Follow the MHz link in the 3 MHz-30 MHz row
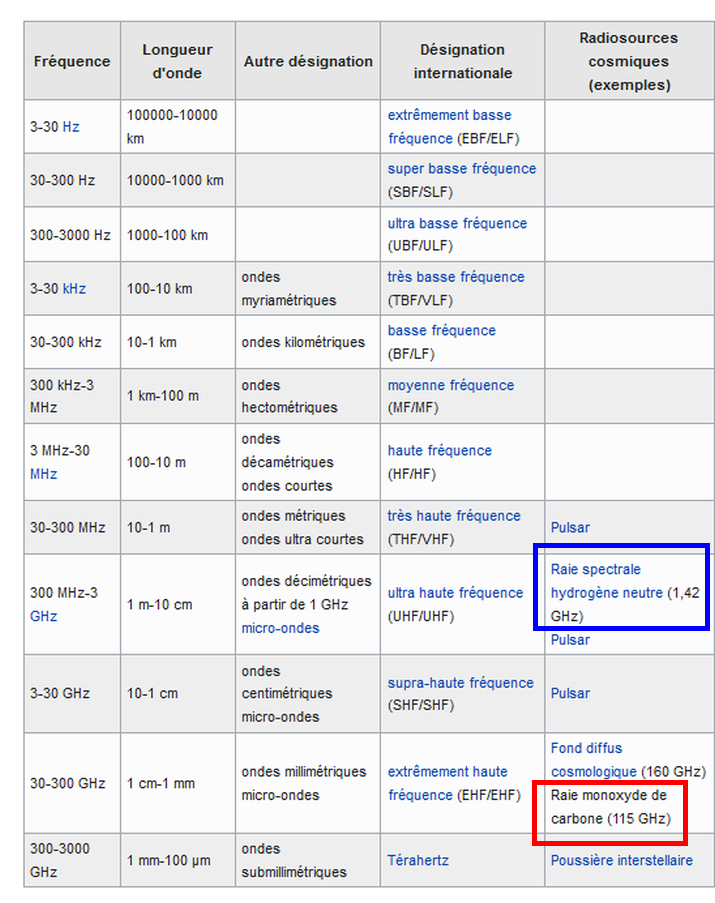The height and width of the screenshot is (903, 715). pyautogui.click(x=44, y=474)
